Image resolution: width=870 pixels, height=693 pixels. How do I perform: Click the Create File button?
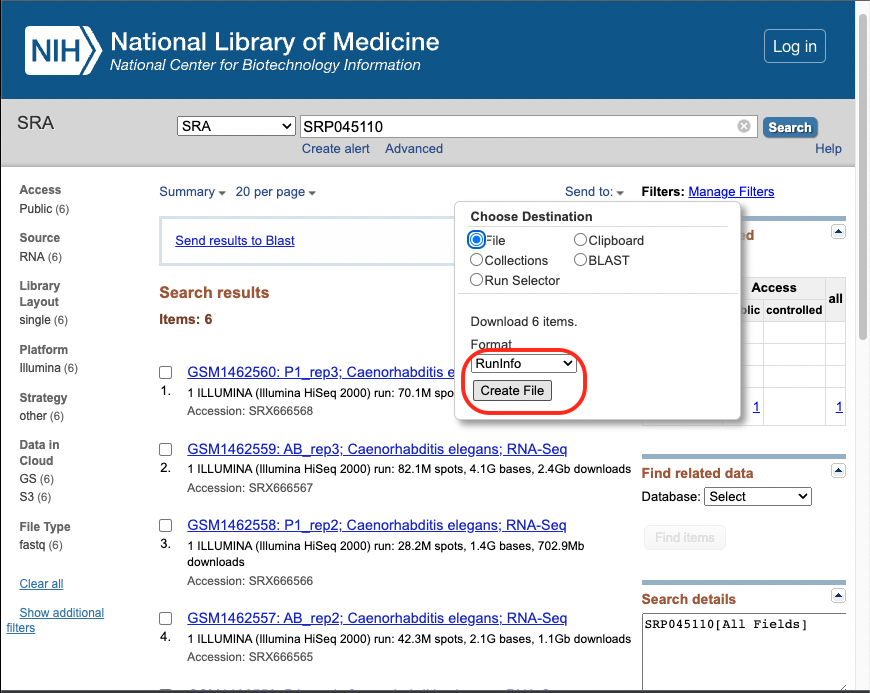pyautogui.click(x=512, y=391)
